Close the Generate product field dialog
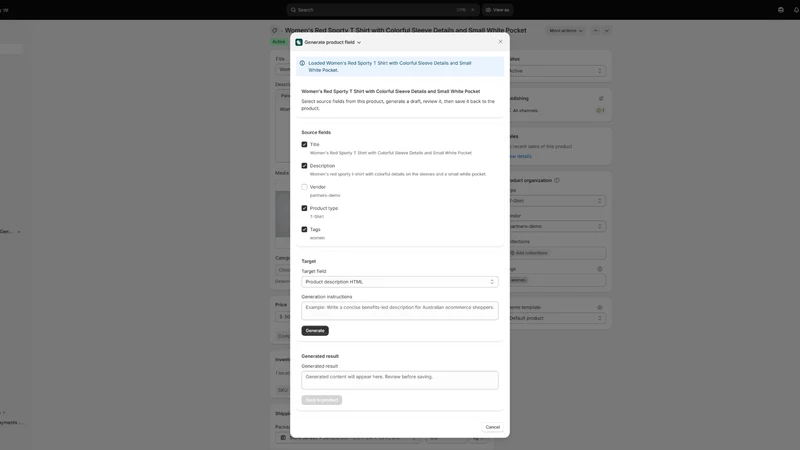Screen dimensions: 800x450 click(x=500, y=42)
